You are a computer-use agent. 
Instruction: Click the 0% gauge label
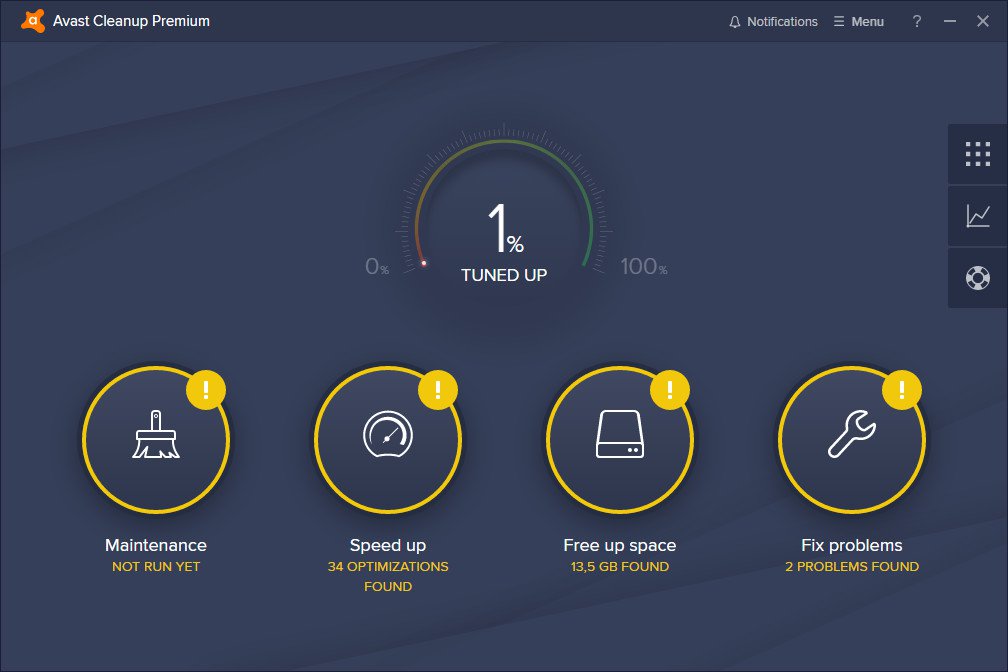(x=377, y=266)
